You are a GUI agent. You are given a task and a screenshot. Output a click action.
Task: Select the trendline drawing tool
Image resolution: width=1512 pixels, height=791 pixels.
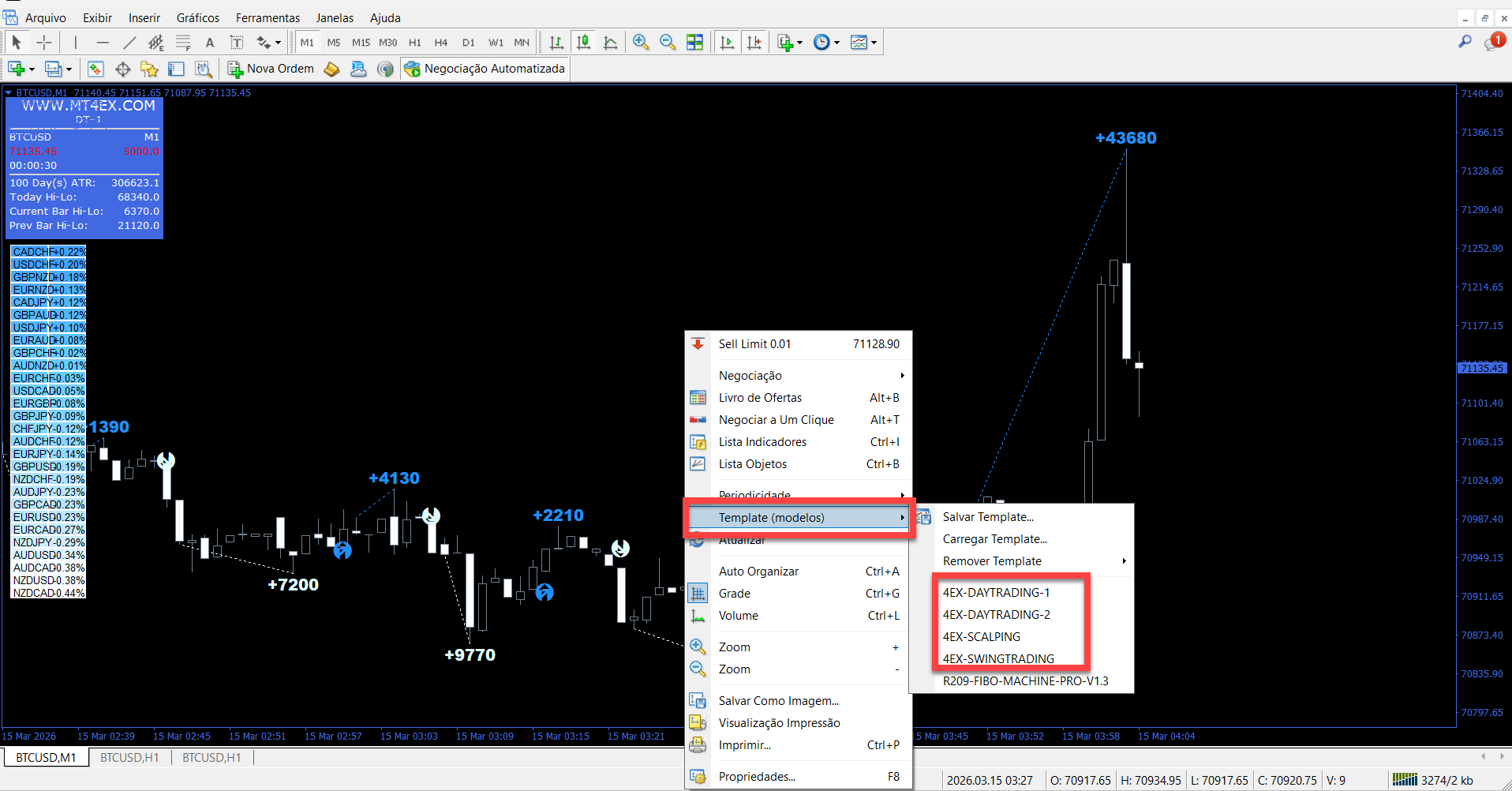[x=129, y=42]
